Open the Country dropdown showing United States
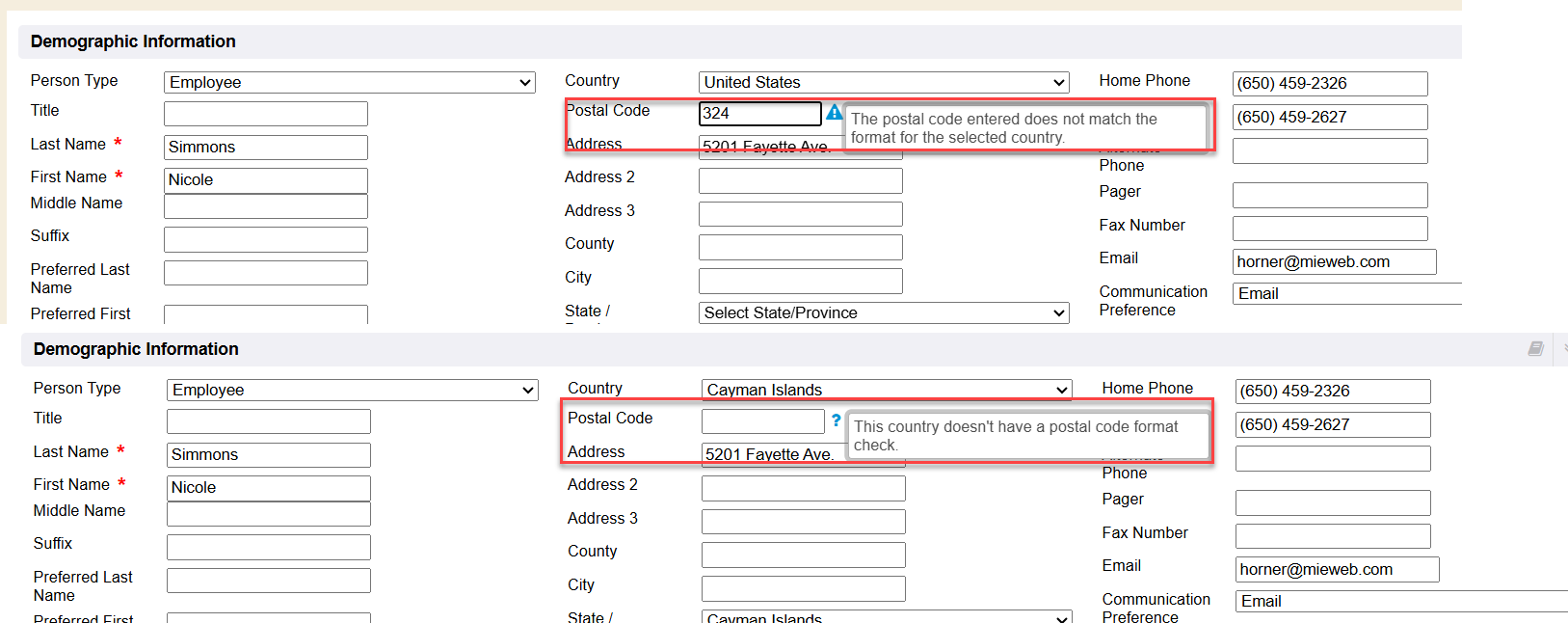 tap(883, 83)
